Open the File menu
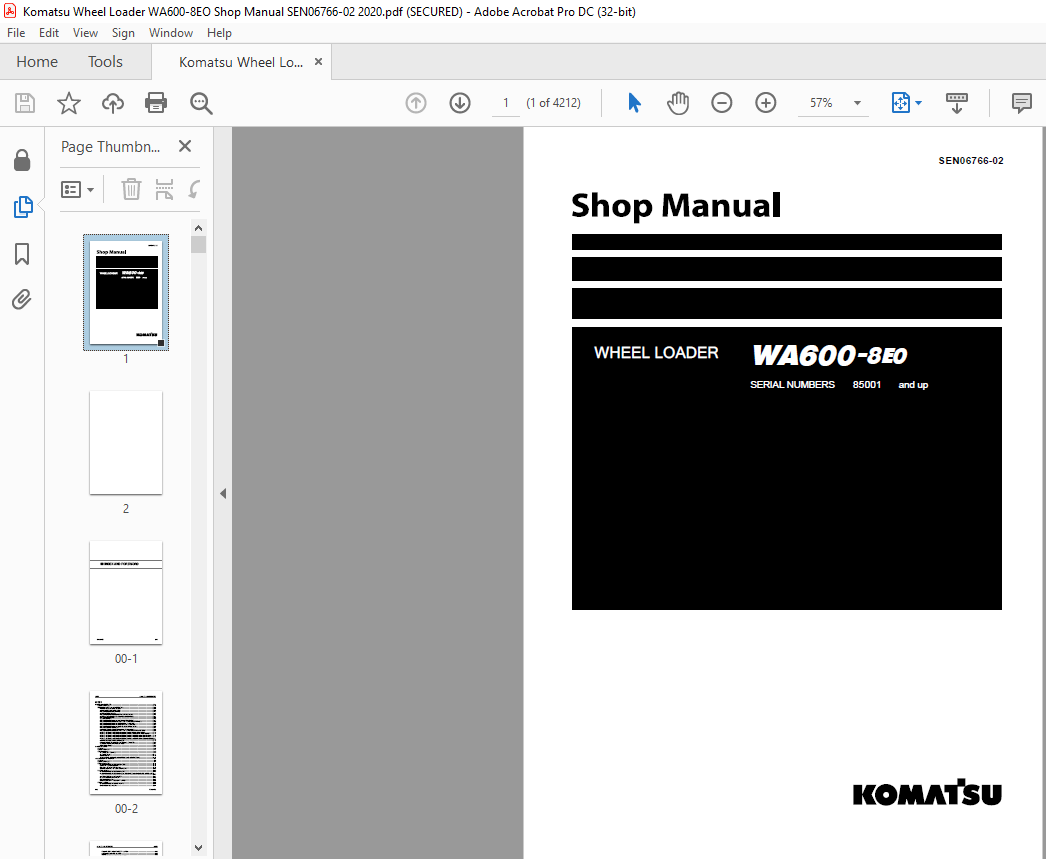 [x=16, y=33]
